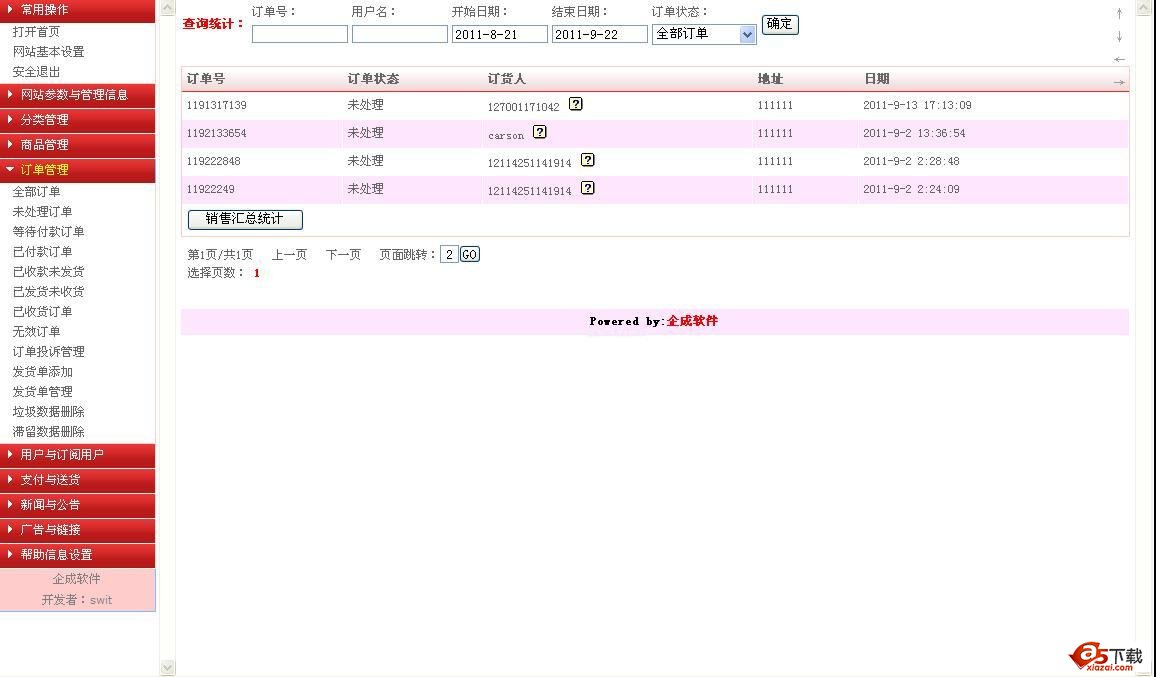Focus the 订单号 search field

pyautogui.click(x=299, y=34)
